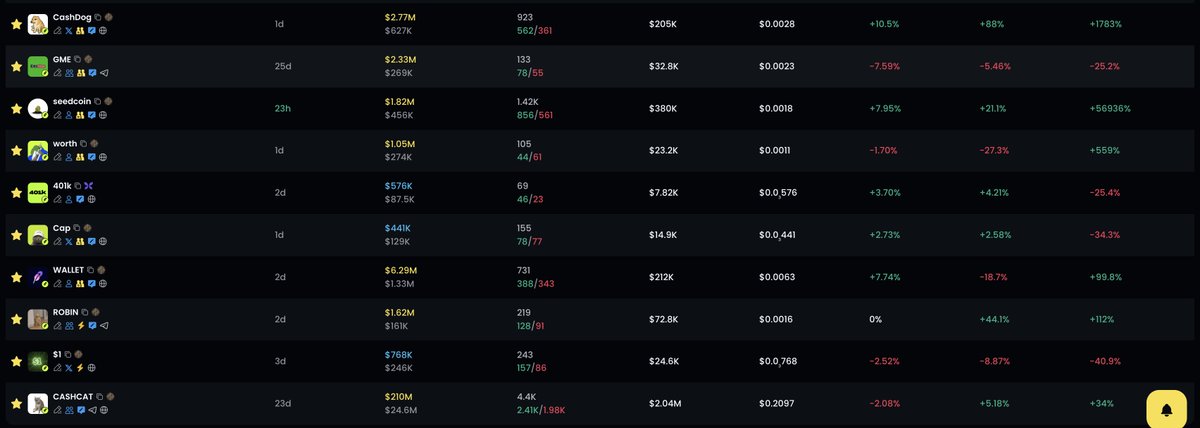Unfavorite CashDog via its yellow star
1200x428 pixels.
click(16, 24)
